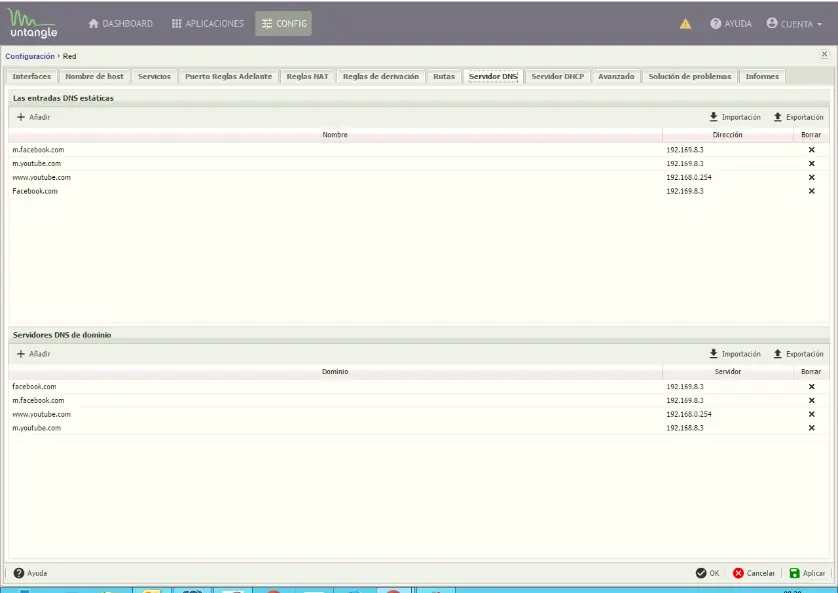This screenshot has width=838, height=593.
Task: Sort domain servers by Servidor column
Action: tap(727, 371)
